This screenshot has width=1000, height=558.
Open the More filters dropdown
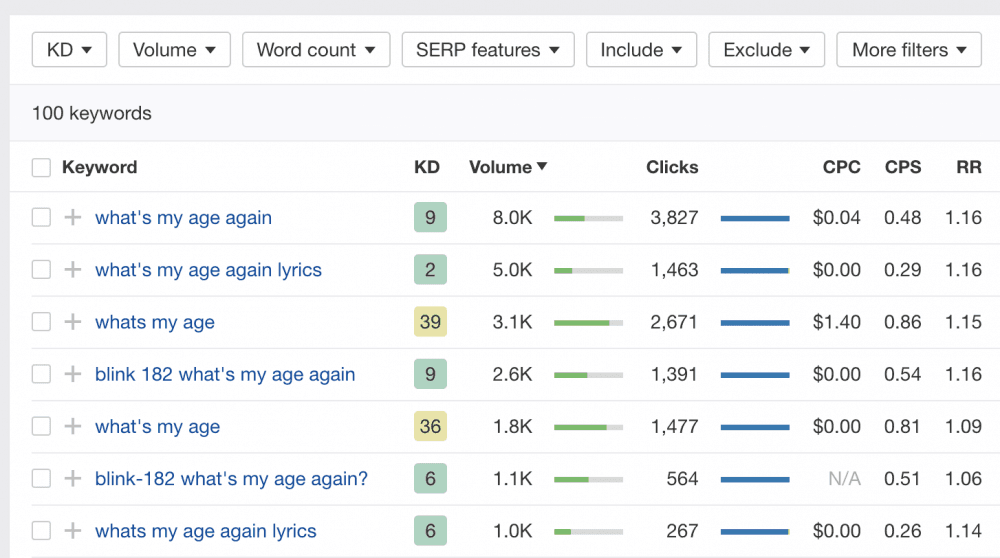pyautogui.click(x=909, y=50)
